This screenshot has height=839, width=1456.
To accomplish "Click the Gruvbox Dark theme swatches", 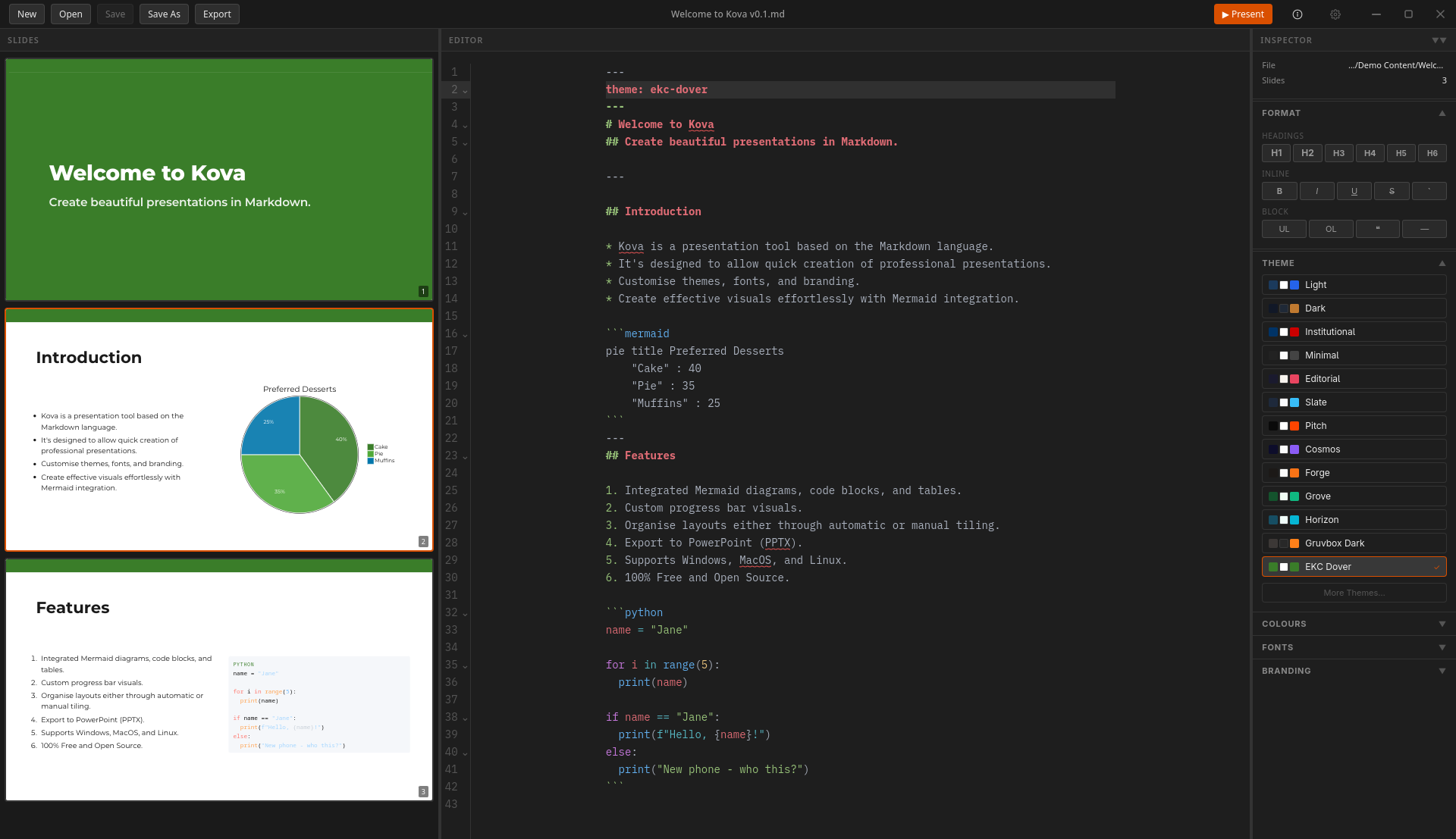I will (x=1284, y=543).
